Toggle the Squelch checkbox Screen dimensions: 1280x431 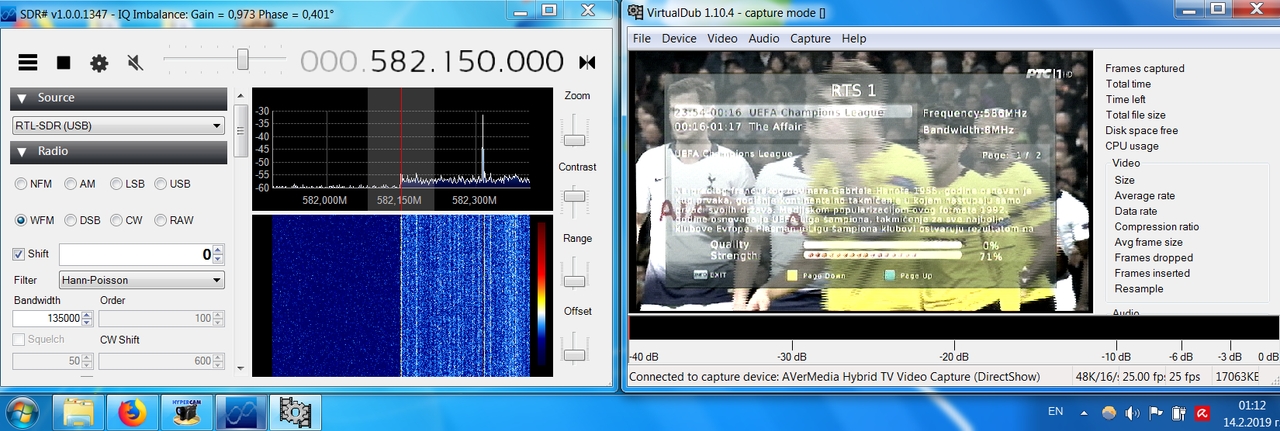tap(19, 339)
